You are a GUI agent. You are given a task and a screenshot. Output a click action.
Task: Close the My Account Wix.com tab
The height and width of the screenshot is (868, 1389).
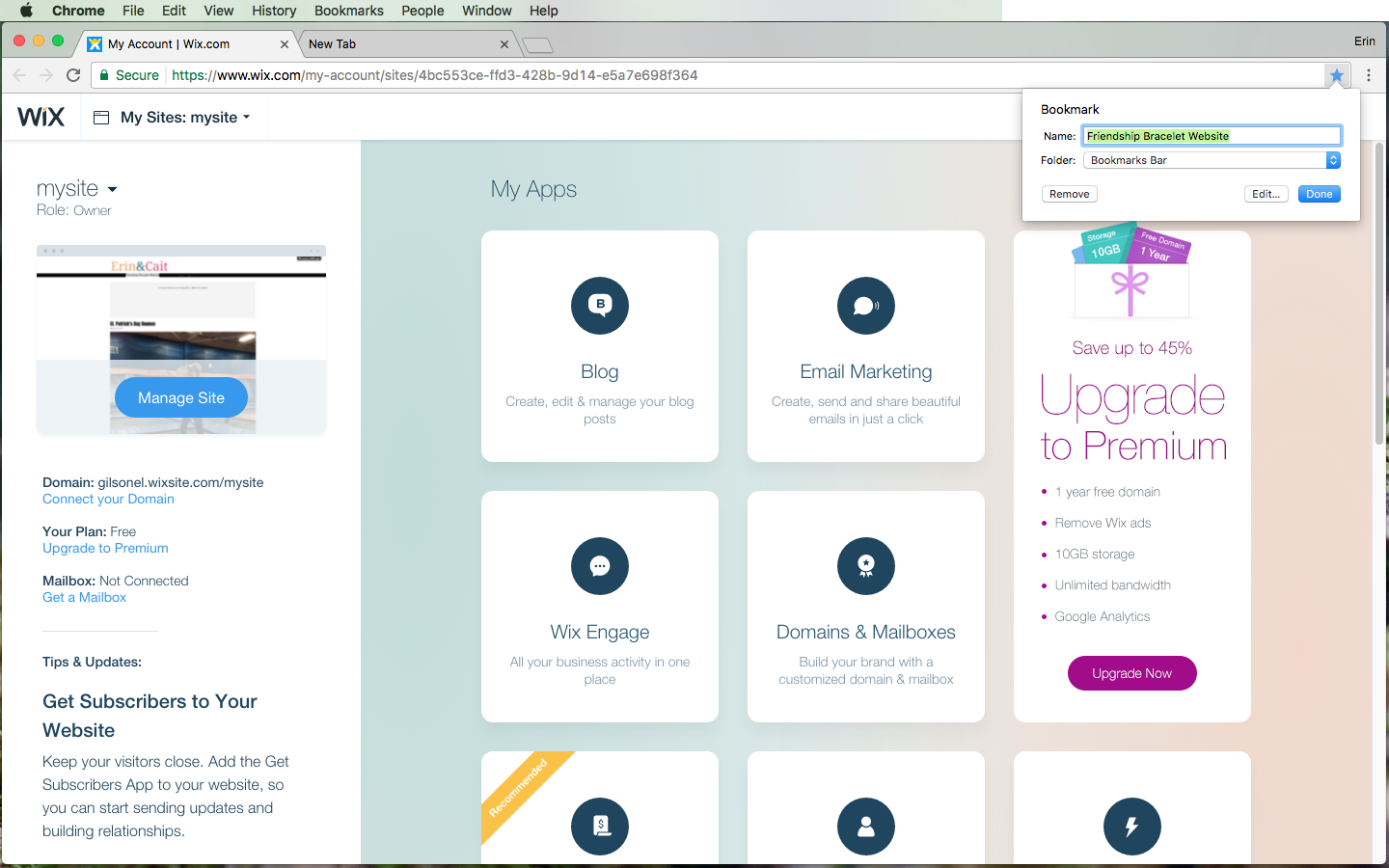pos(285,44)
